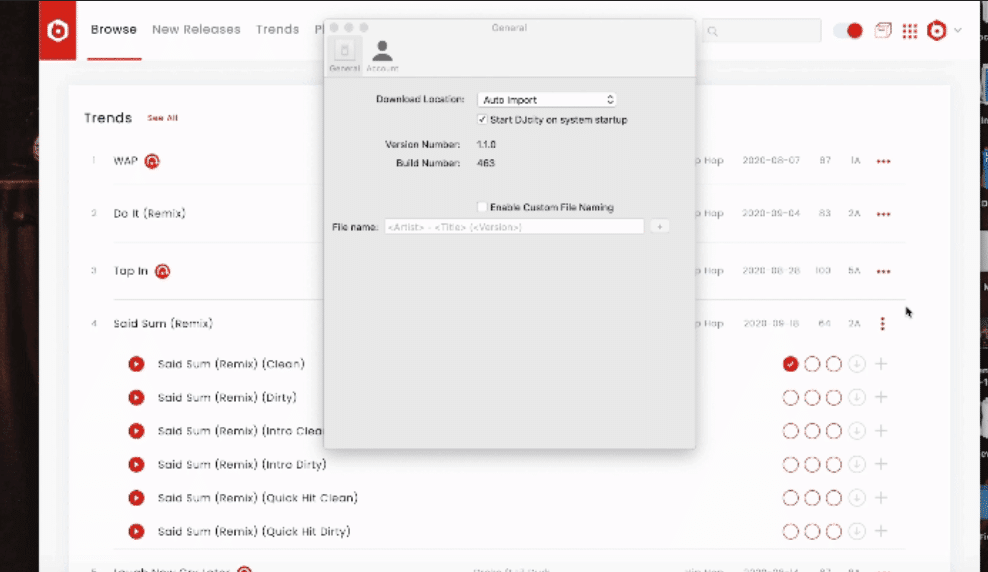
Task: Click the Tap In track title
Action: tap(130, 271)
